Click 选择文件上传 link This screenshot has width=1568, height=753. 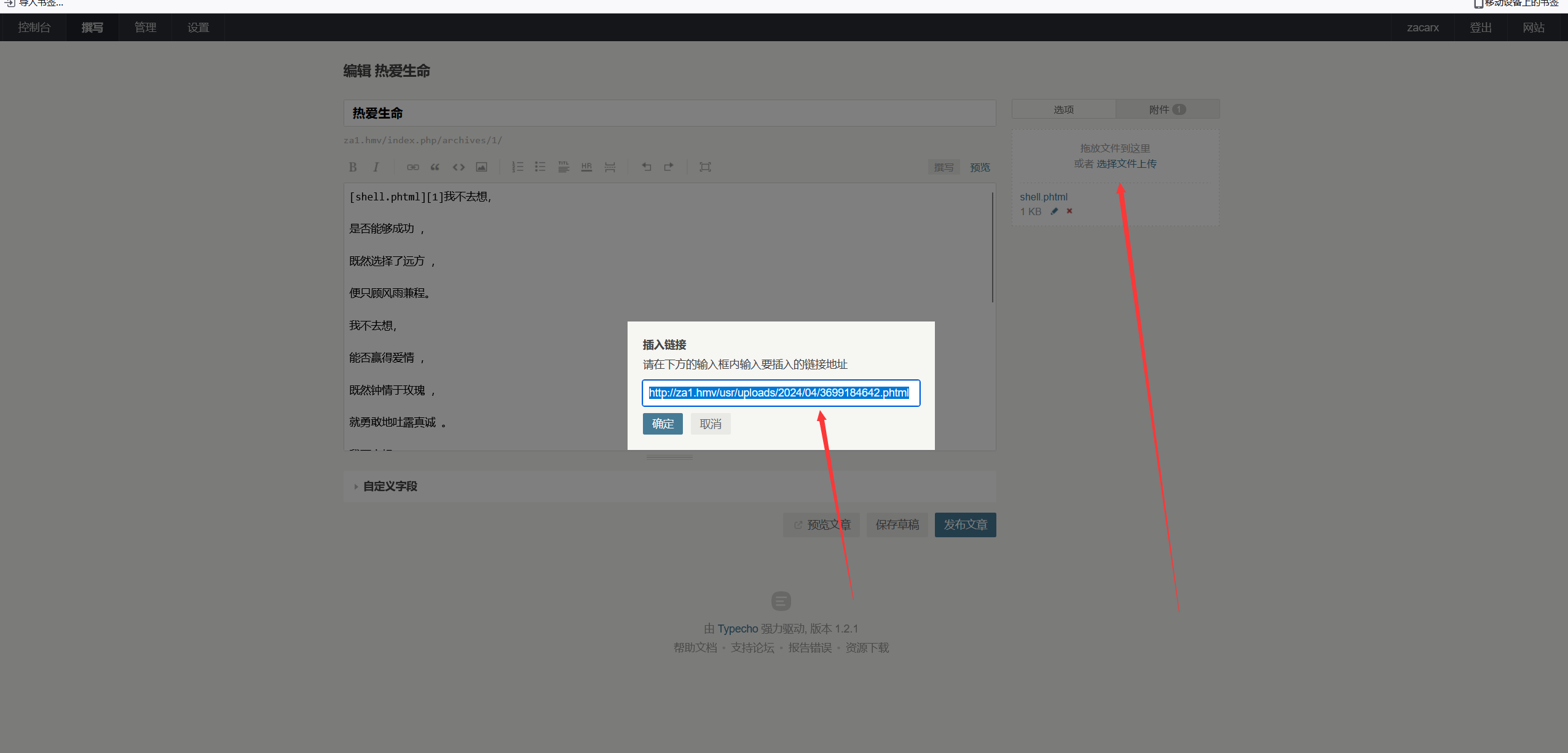click(1127, 164)
